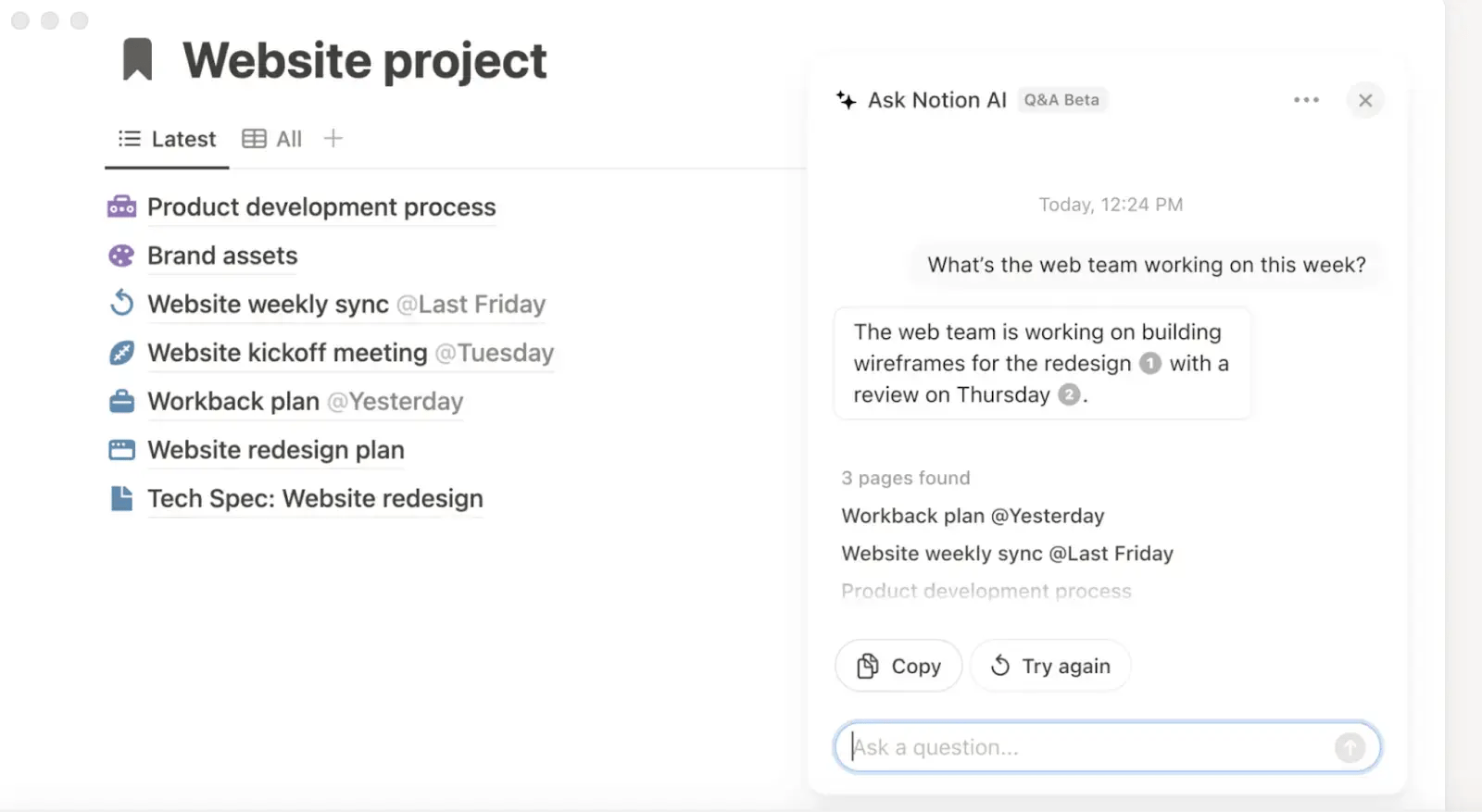Viewport: 1482px width, 812px height.
Task: Open Workback plan source in pages found
Action: 973,516
